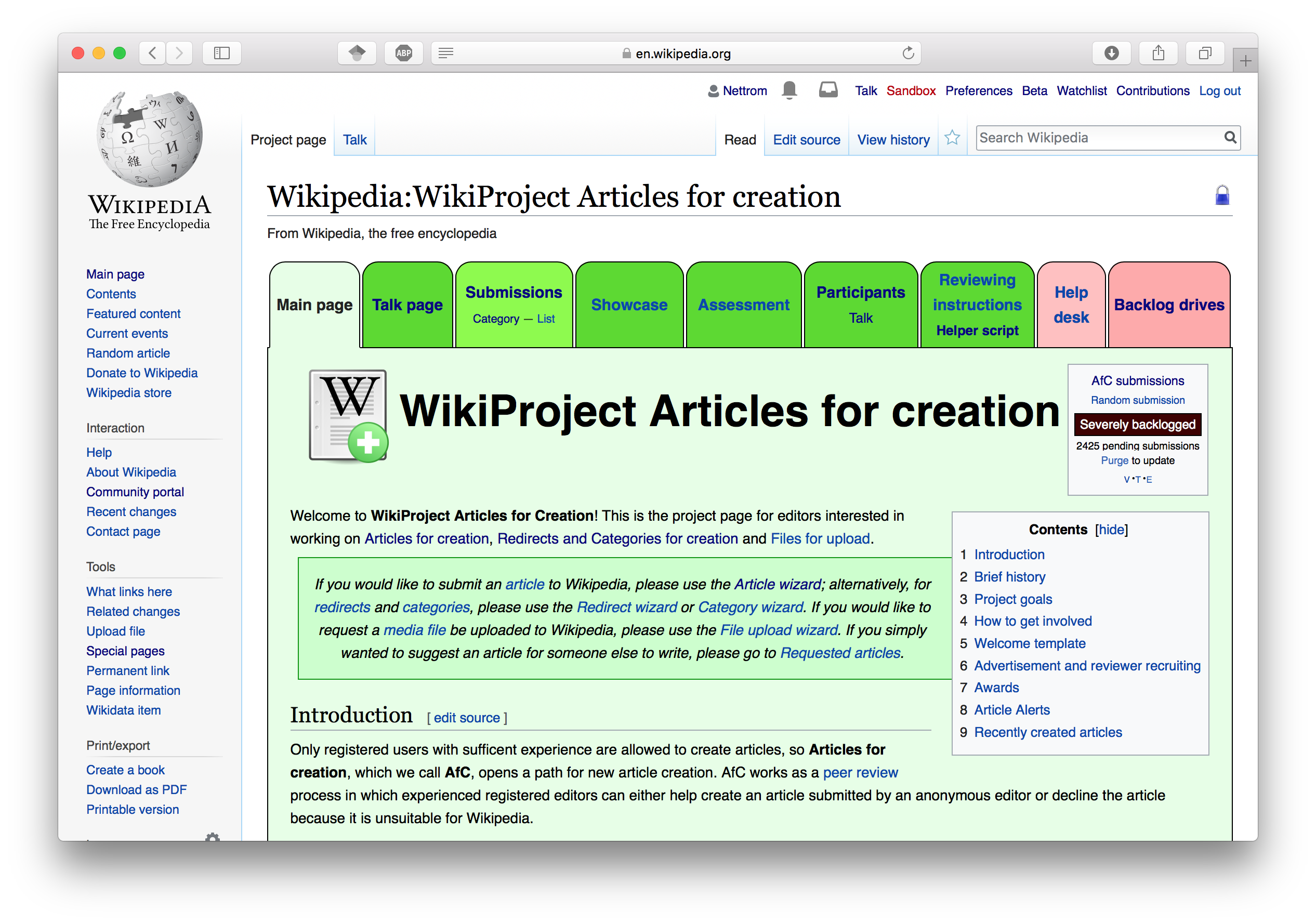Show all tabs overview icon
Viewport: 1316px width, 924px height.
coord(1205,54)
